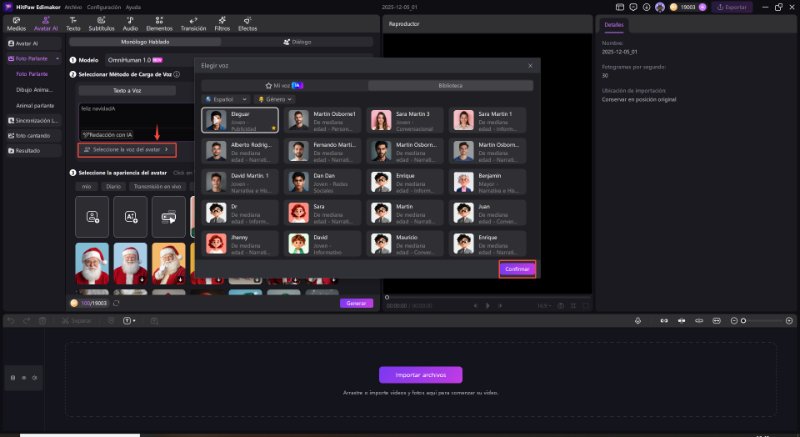Open the Archivo menu

pyautogui.click(x=73, y=6)
